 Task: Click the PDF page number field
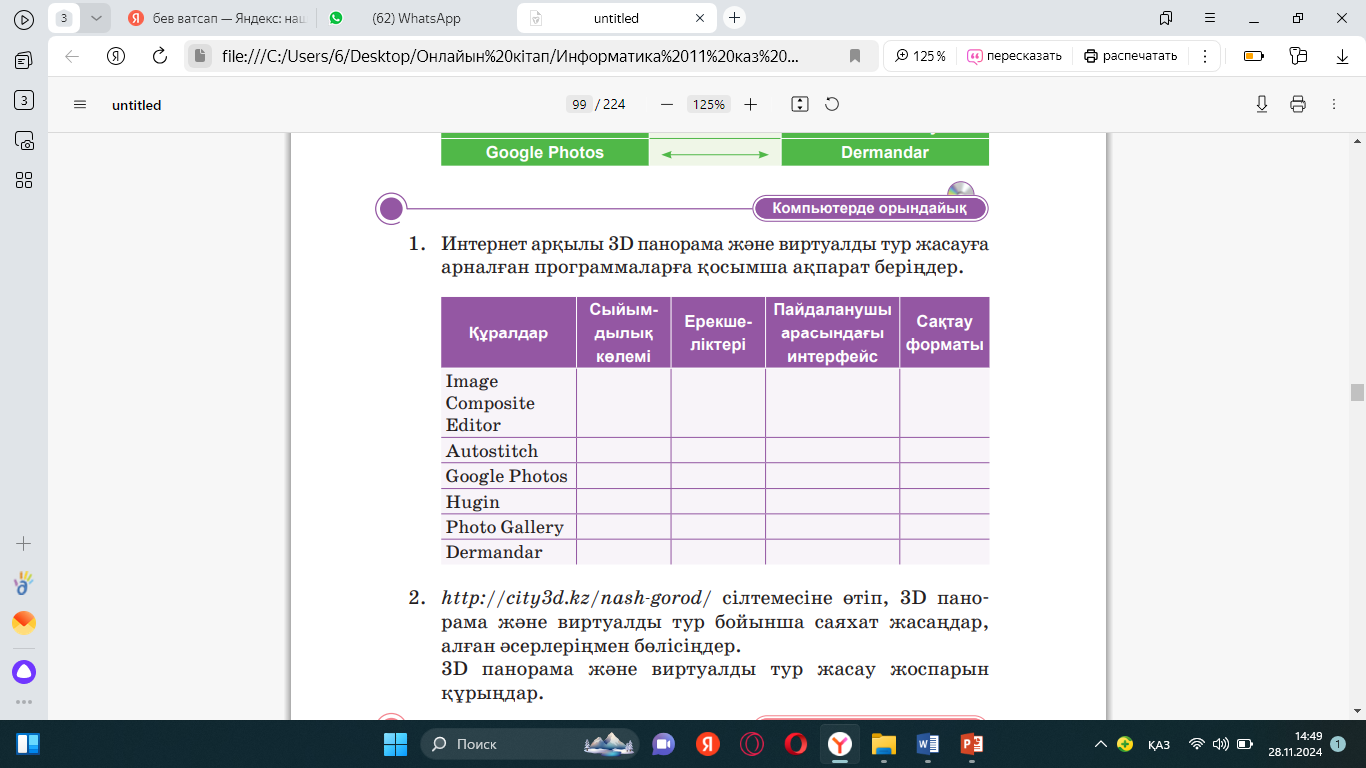click(578, 104)
